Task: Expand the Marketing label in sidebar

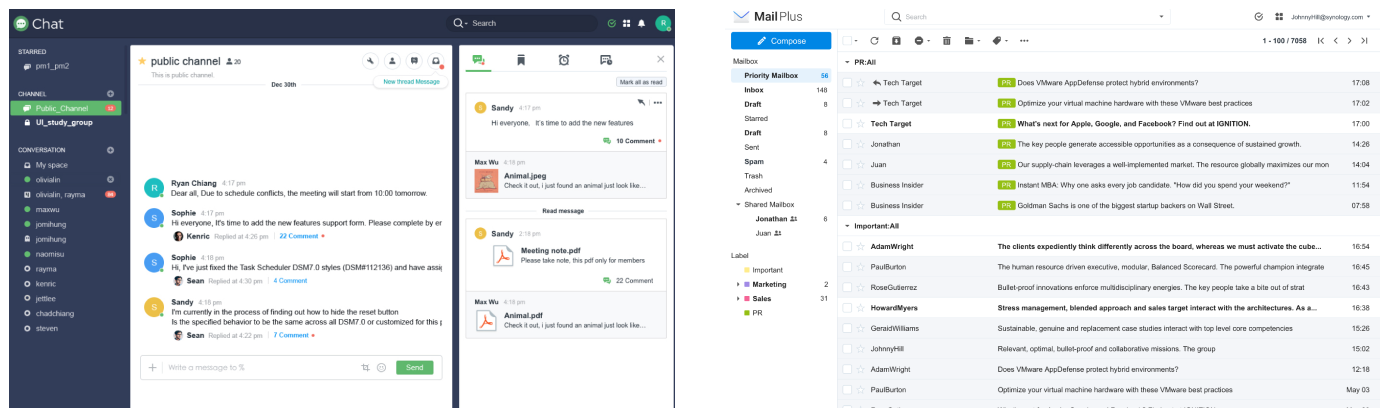Action: pos(738,284)
